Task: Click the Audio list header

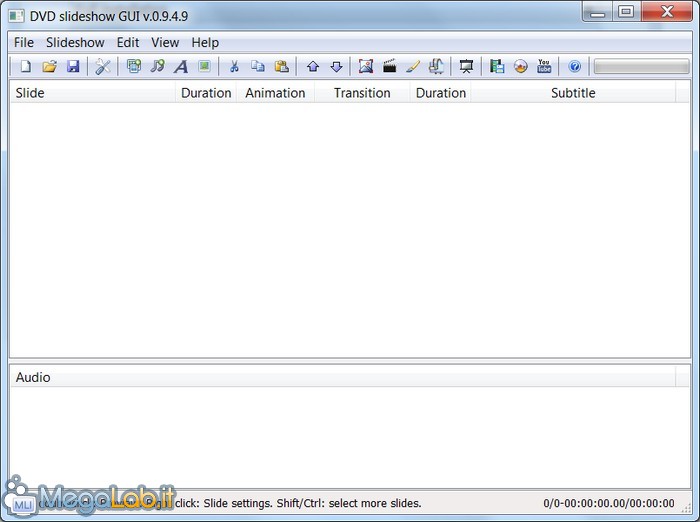Action: click(343, 377)
